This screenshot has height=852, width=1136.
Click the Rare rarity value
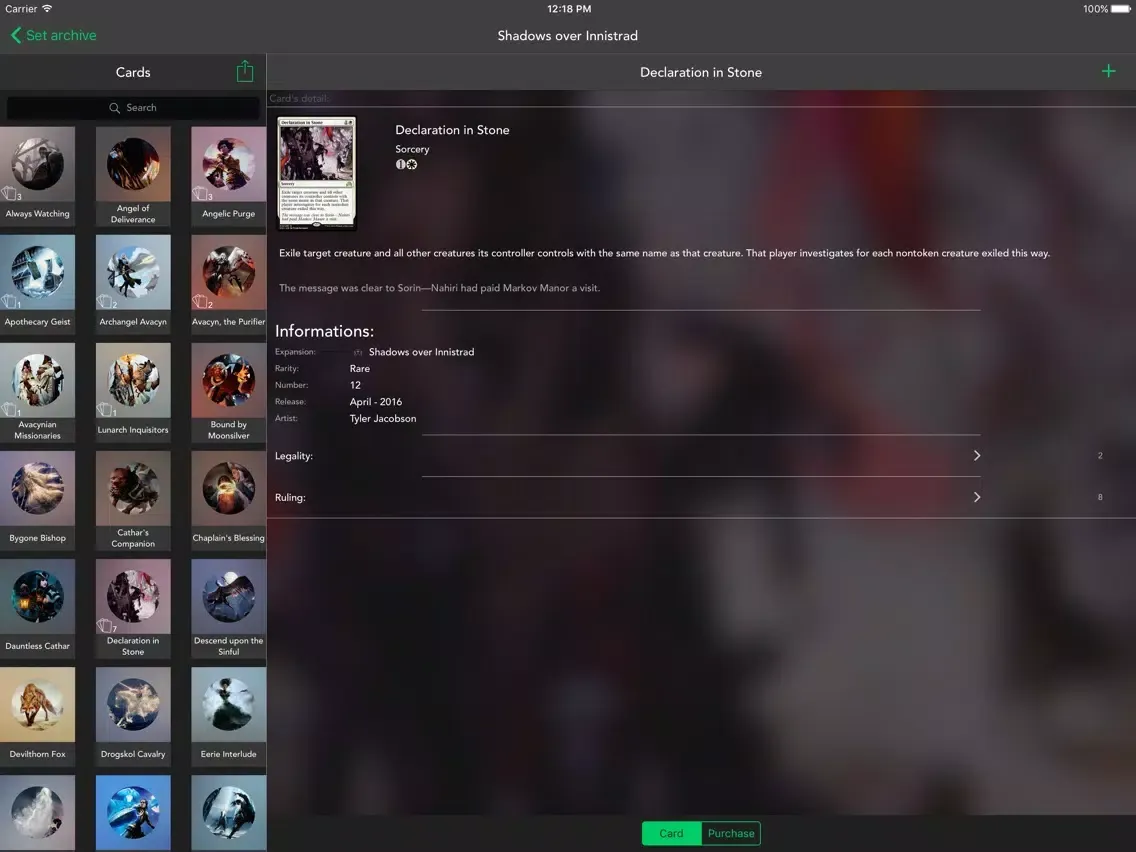(359, 369)
